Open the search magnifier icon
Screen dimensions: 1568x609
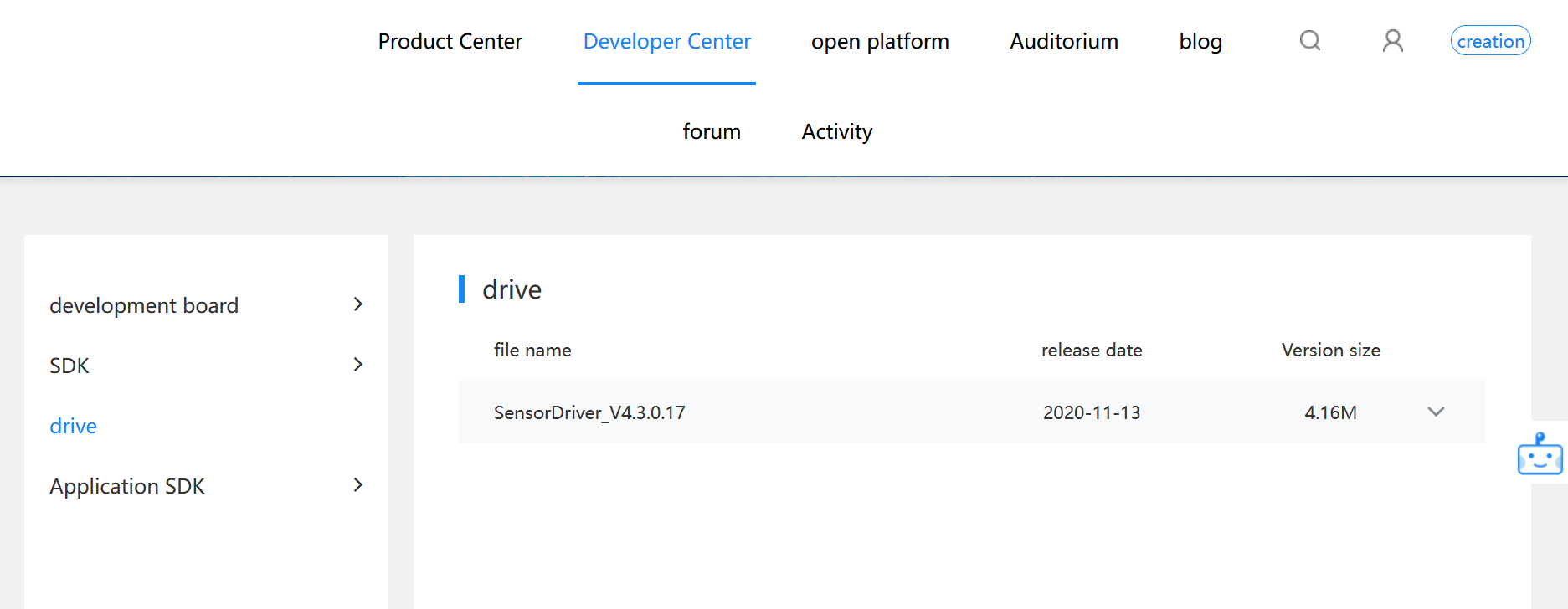[1310, 41]
